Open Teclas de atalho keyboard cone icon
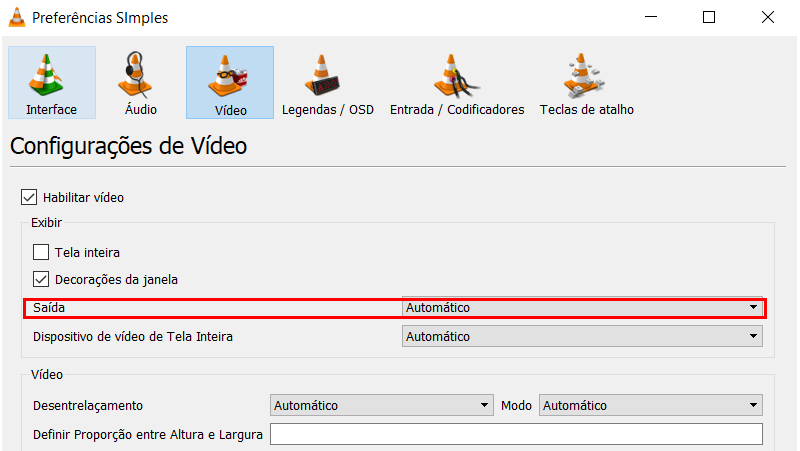This screenshot has height=451, width=800. tap(583, 75)
